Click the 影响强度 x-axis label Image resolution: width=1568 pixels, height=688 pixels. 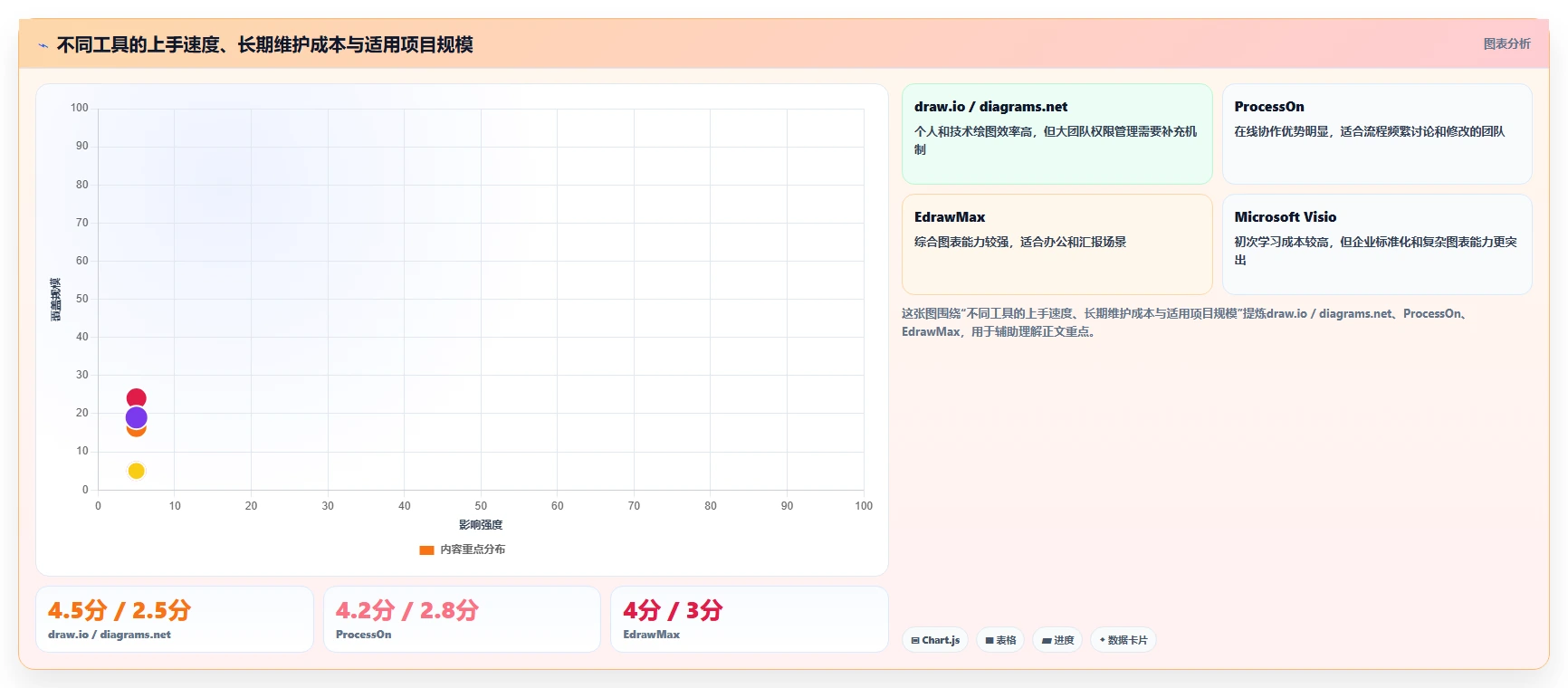[481, 525]
